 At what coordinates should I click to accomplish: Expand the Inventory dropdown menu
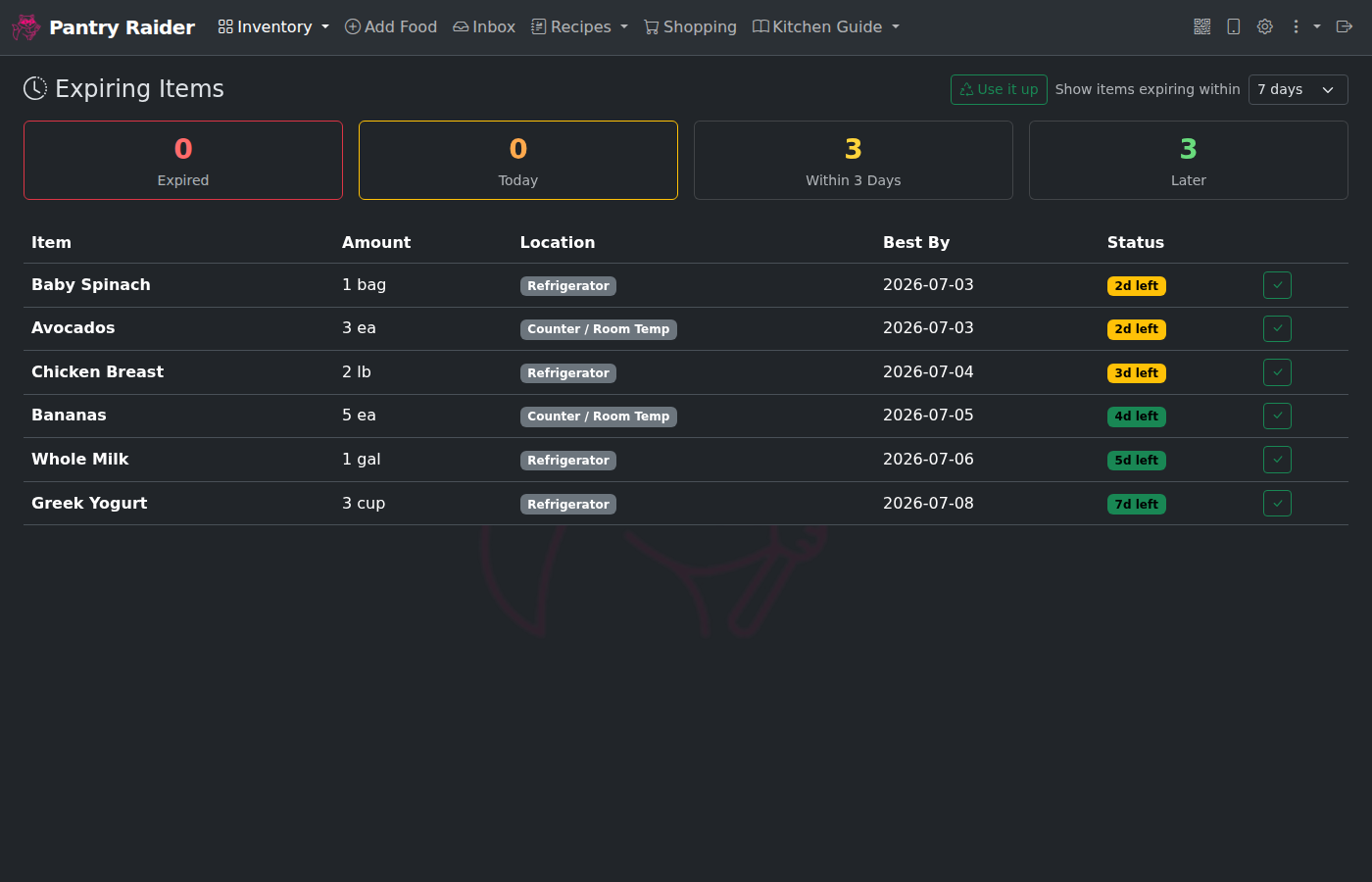pyautogui.click(x=273, y=27)
